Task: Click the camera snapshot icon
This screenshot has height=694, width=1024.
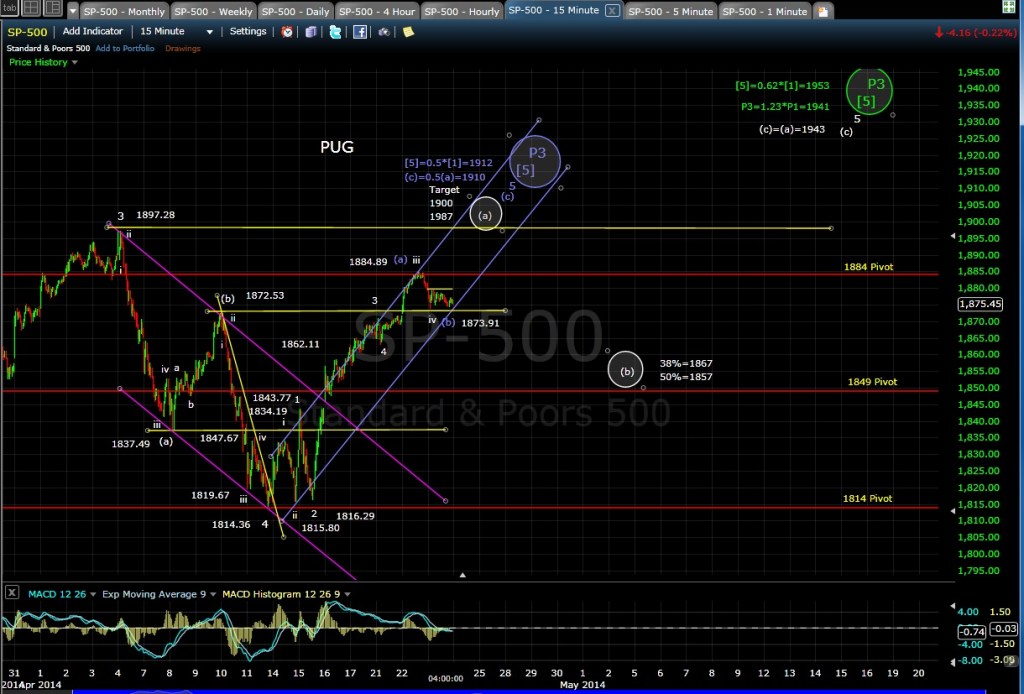Action: 384,32
